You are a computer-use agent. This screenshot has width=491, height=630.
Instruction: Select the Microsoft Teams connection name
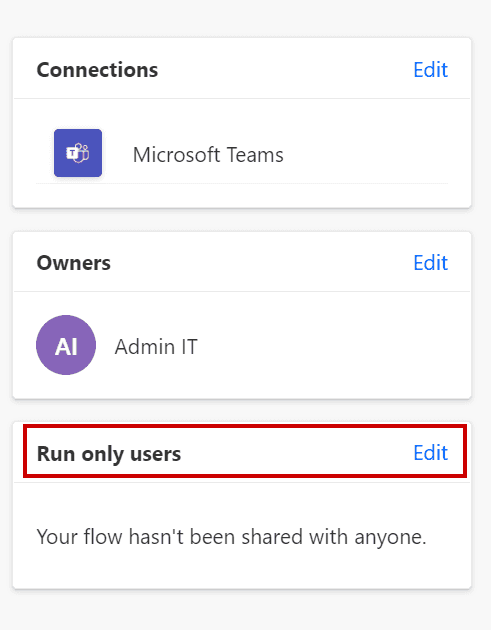[x=208, y=155]
